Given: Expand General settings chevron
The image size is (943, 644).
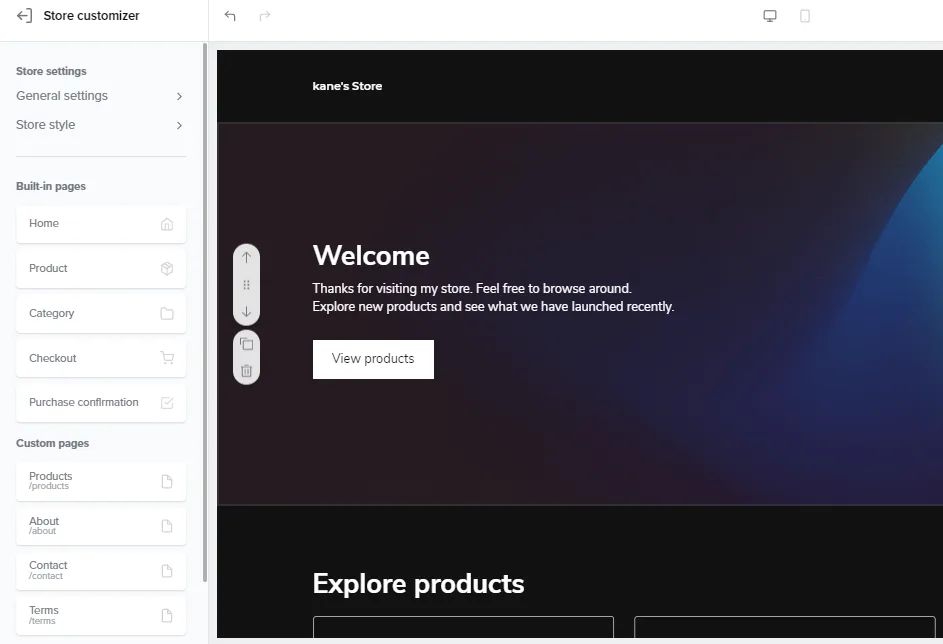Looking at the screenshot, I should [179, 96].
